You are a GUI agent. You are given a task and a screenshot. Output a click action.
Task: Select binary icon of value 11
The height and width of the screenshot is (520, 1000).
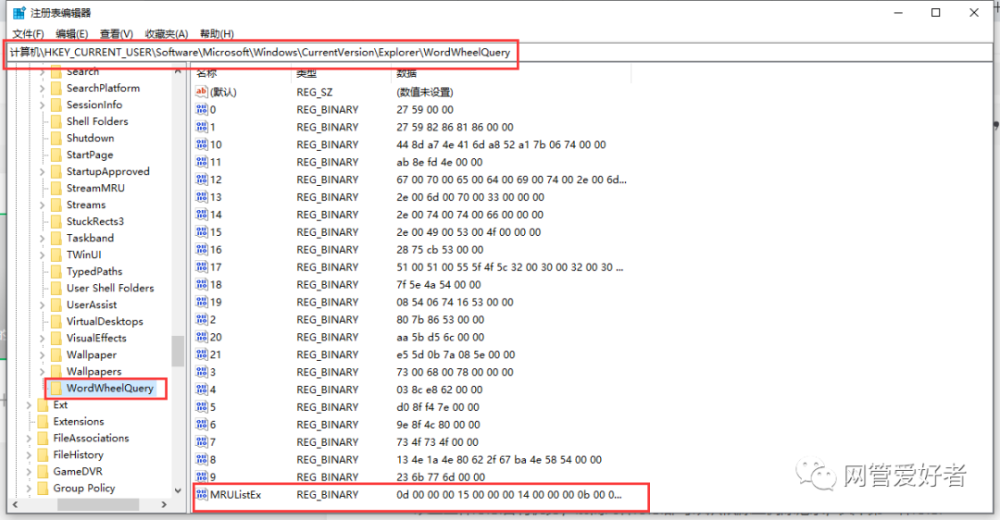click(202, 162)
